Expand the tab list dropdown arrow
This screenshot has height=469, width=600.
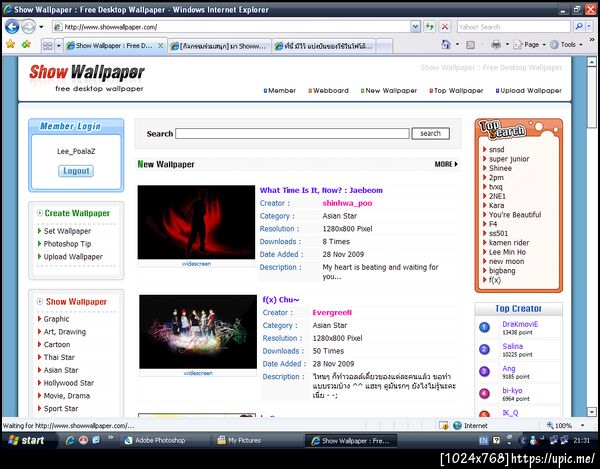point(59,46)
